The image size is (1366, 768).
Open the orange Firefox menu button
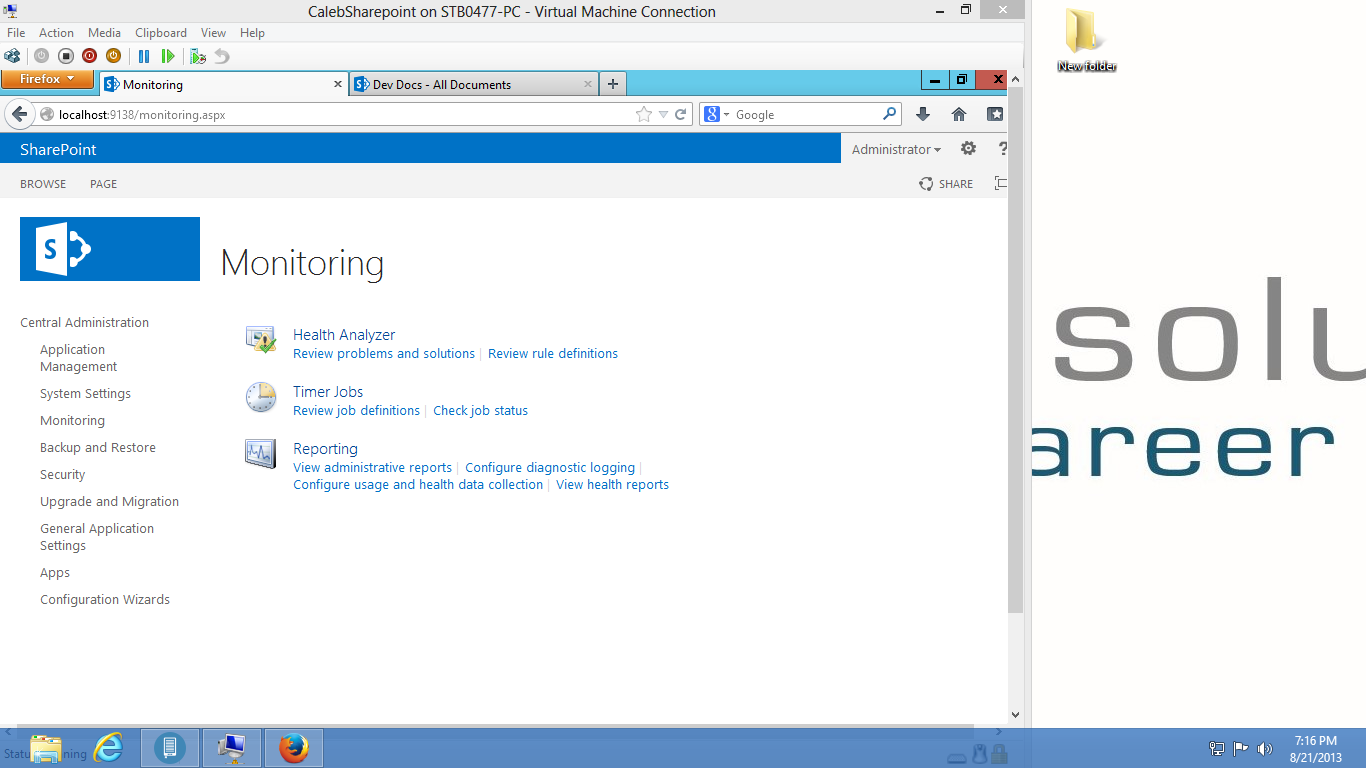(47, 79)
